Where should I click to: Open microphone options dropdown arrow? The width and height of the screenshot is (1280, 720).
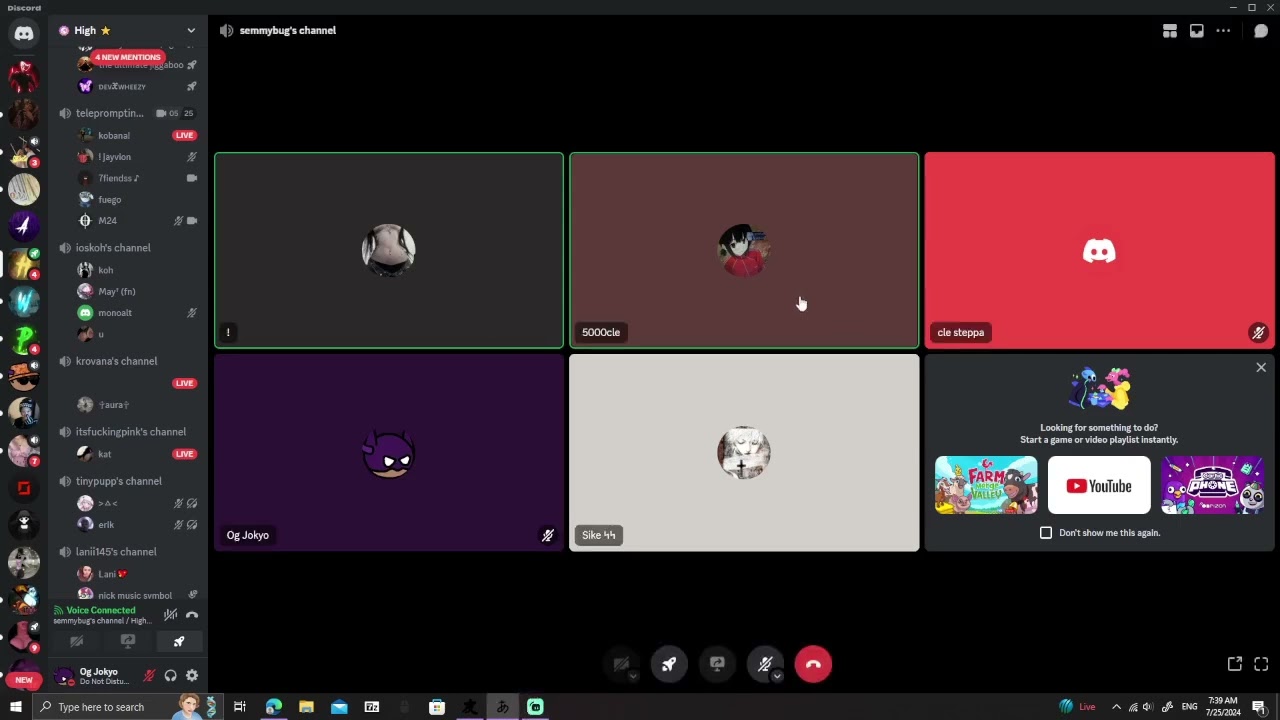click(777, 676)
